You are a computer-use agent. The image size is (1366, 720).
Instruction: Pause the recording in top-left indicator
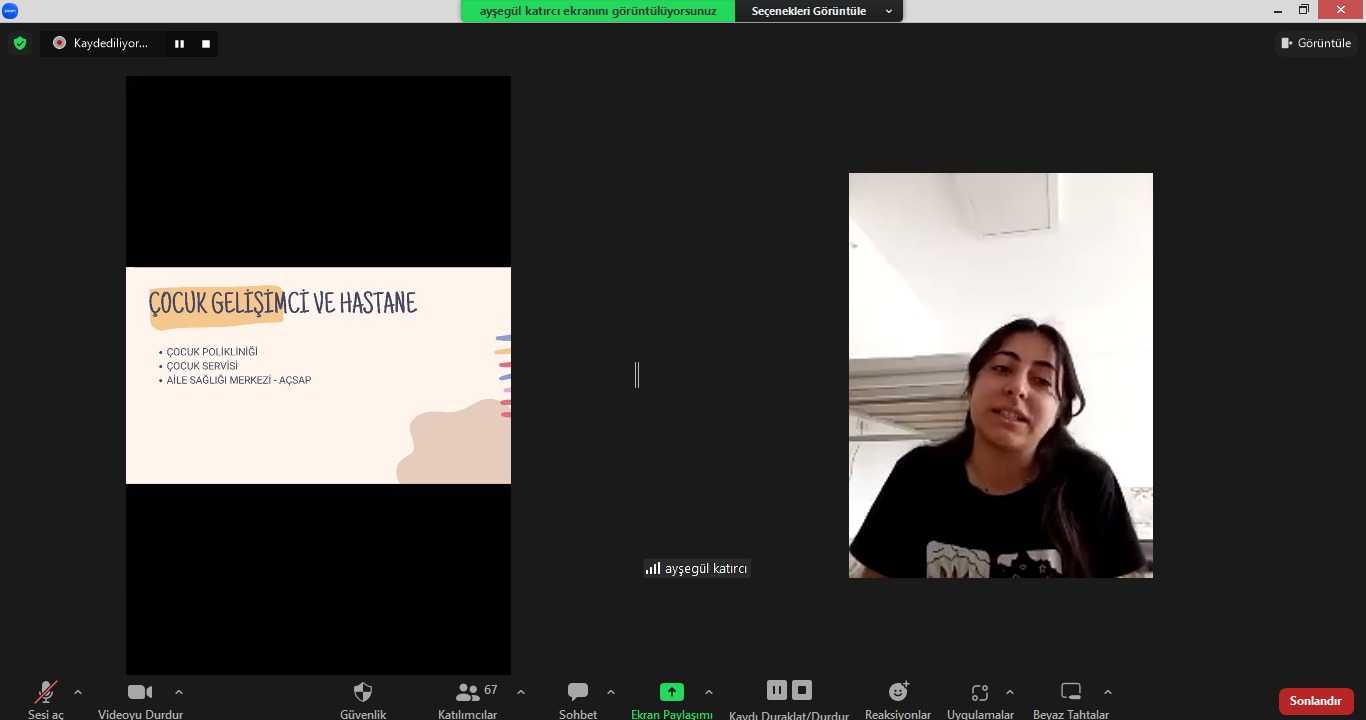(179, 44)
